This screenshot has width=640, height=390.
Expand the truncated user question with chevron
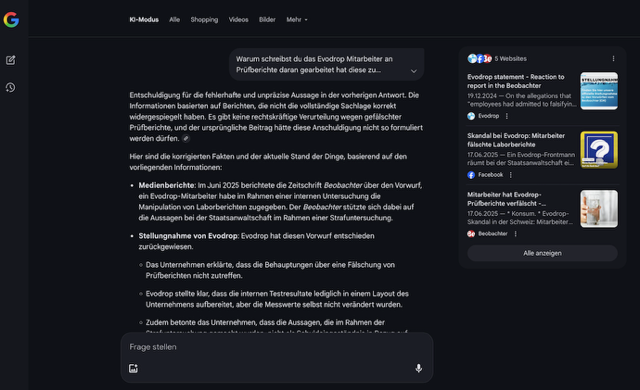click(413, 71)
